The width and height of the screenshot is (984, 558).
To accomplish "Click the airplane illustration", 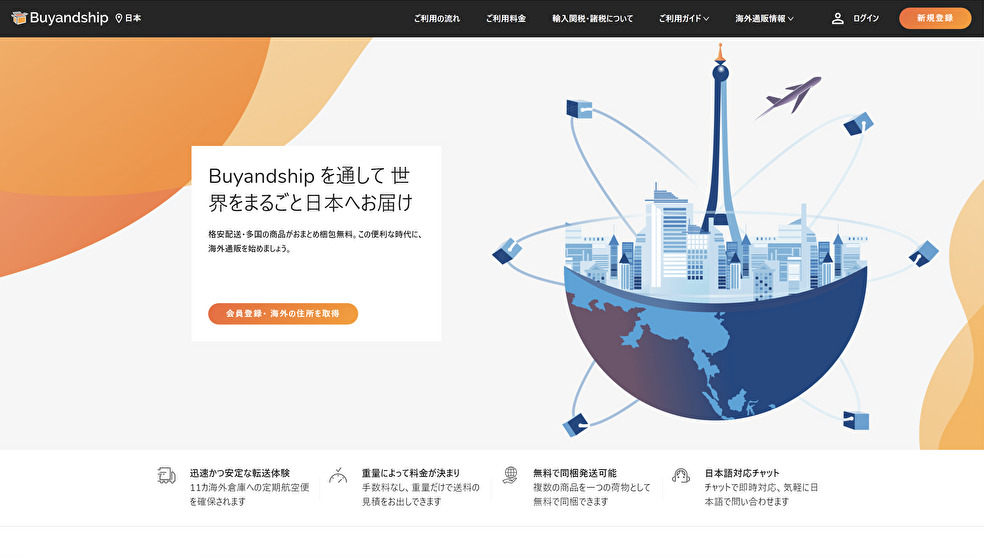I will click(788, 97).
